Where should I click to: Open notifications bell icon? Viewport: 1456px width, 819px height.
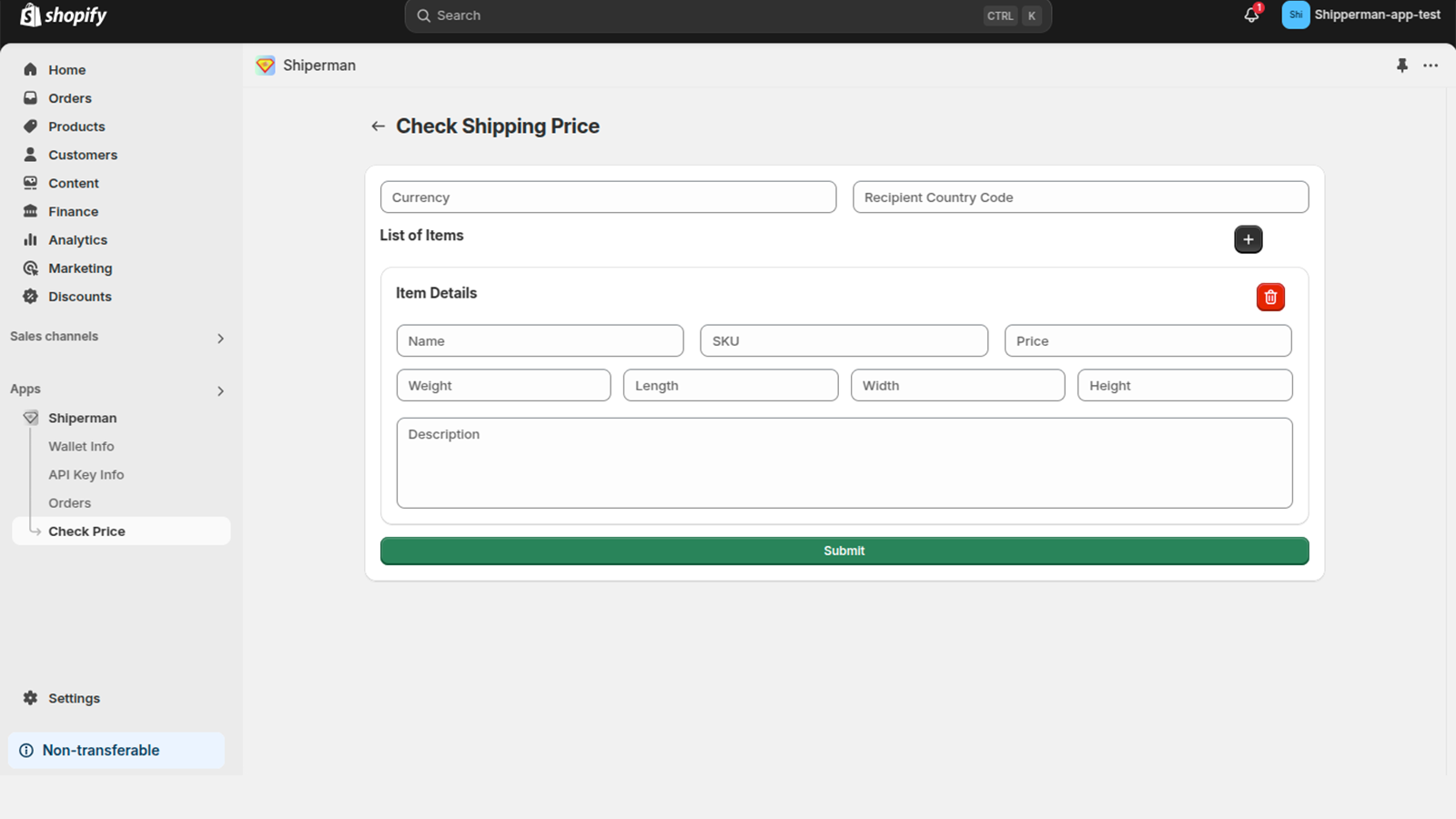click(1251, 15)
